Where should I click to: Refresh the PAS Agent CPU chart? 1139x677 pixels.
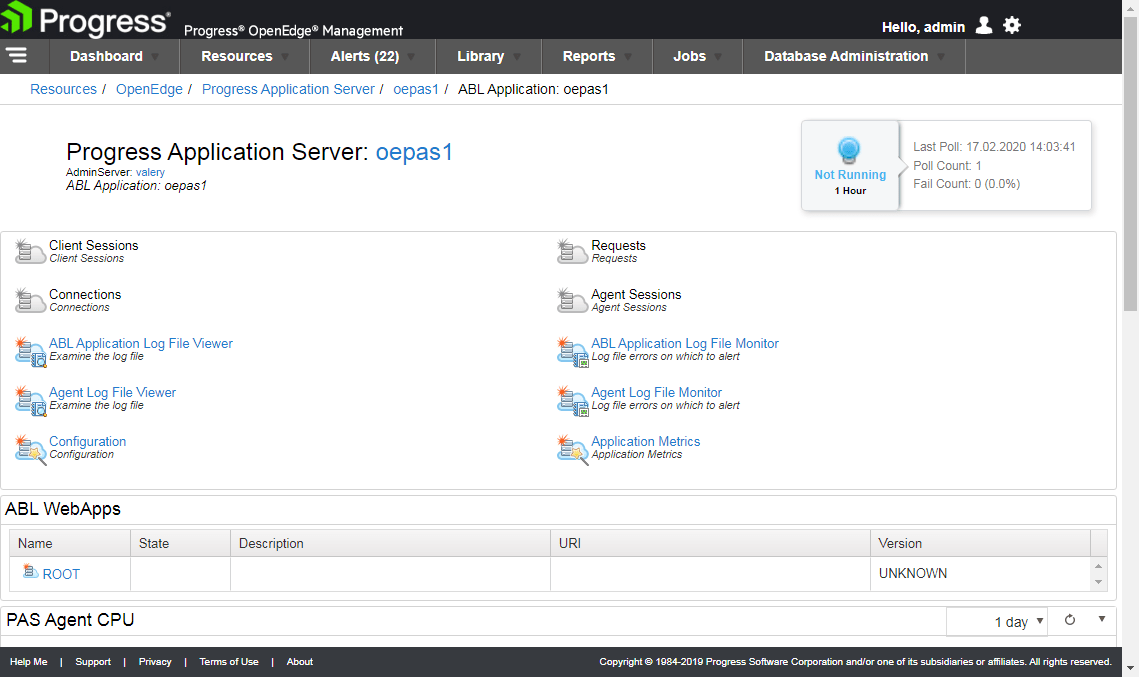pos(1070,620)
